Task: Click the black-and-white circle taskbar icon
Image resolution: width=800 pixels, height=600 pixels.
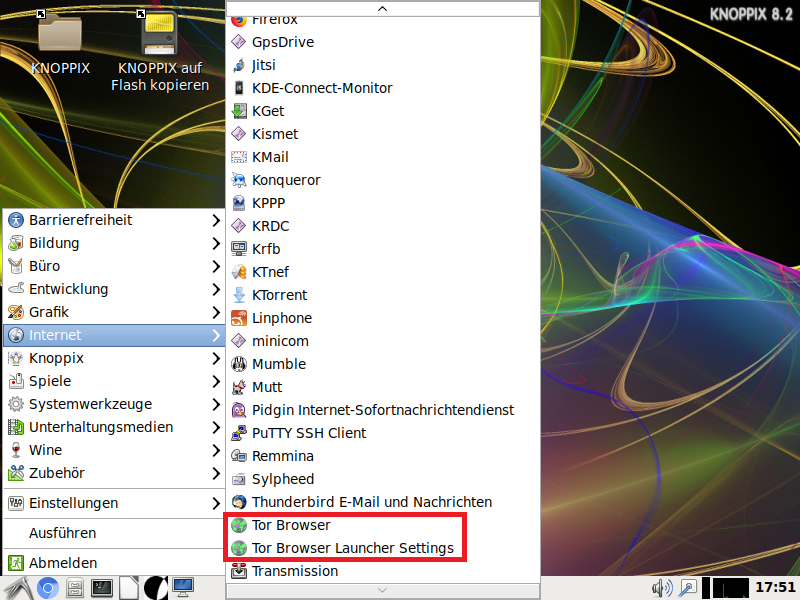Action: coord(156,588)
